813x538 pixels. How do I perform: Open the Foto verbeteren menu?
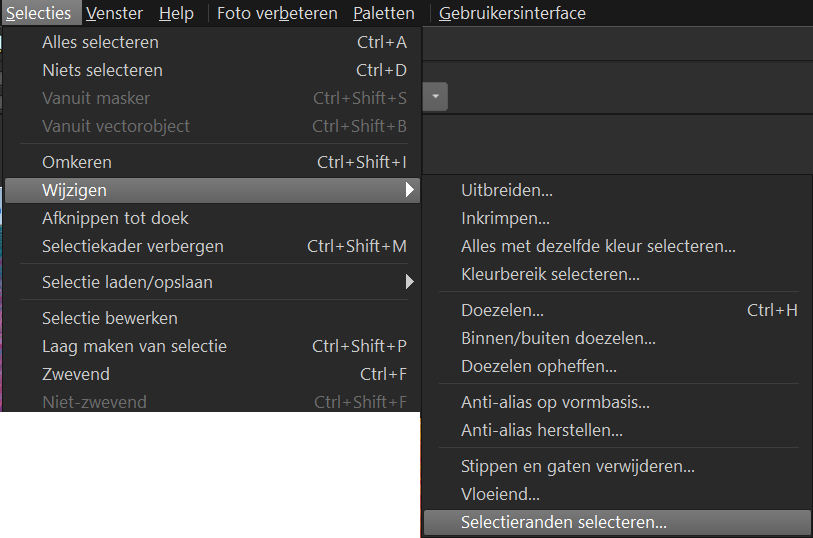pos(277,13)
